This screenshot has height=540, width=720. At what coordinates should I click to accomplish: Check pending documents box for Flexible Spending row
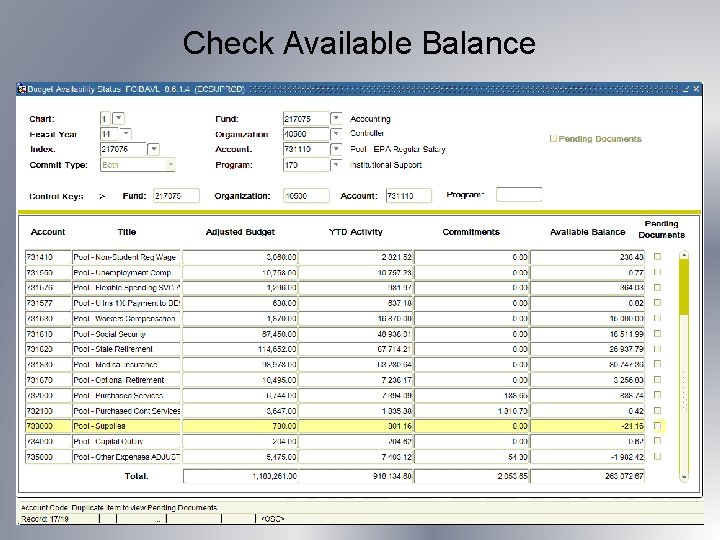658,287
